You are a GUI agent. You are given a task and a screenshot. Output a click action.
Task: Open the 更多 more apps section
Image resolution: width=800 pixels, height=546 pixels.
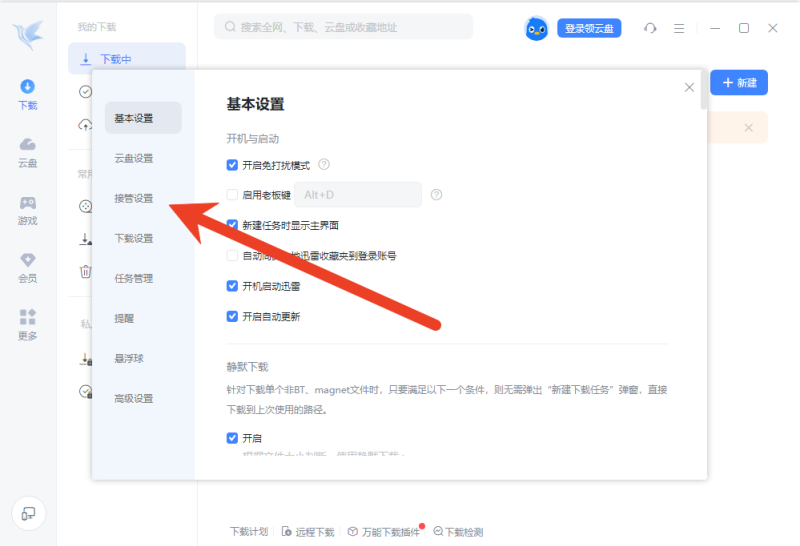click(28, 325)
